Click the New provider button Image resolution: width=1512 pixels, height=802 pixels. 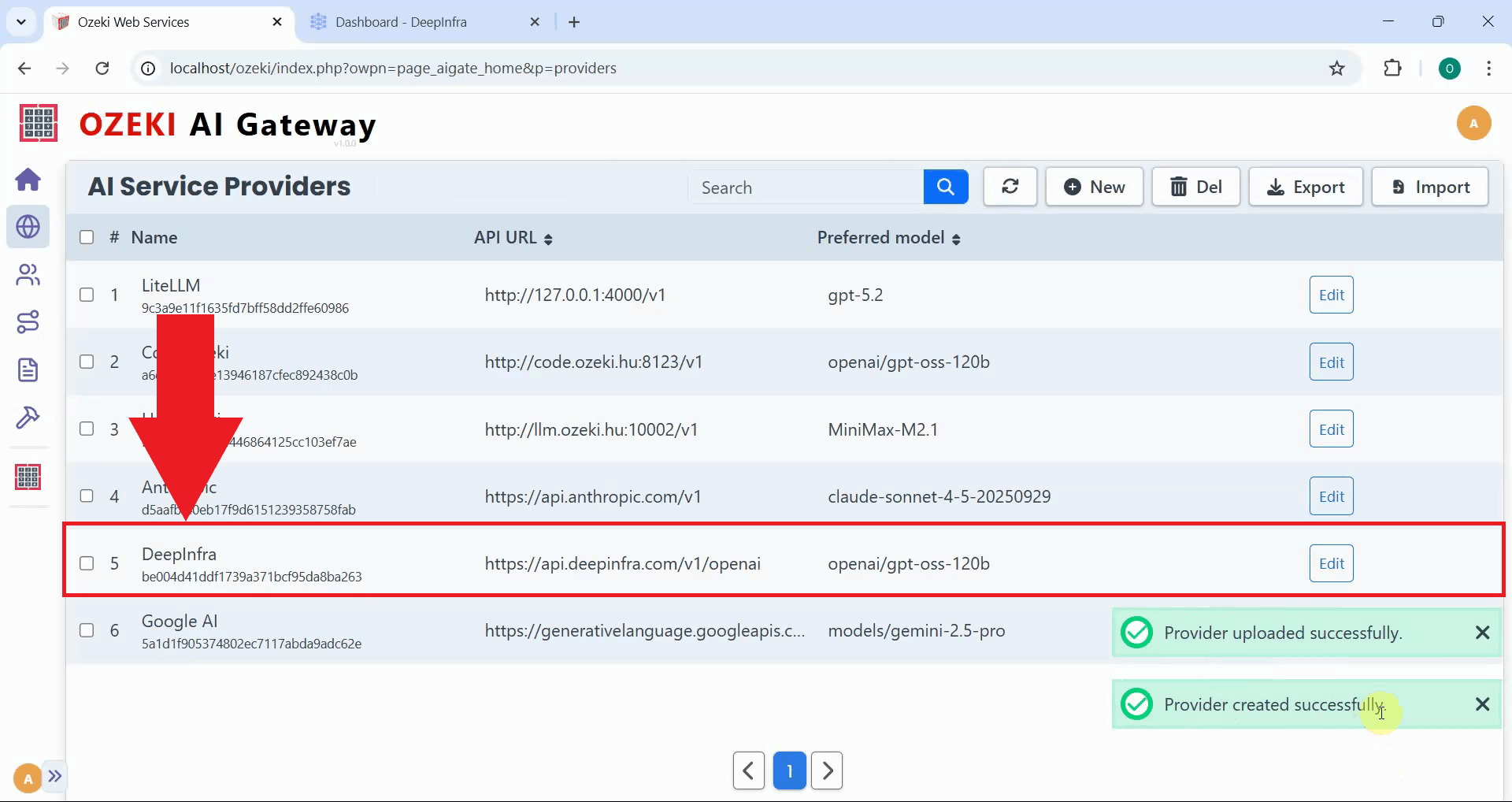click(1094, 188)
